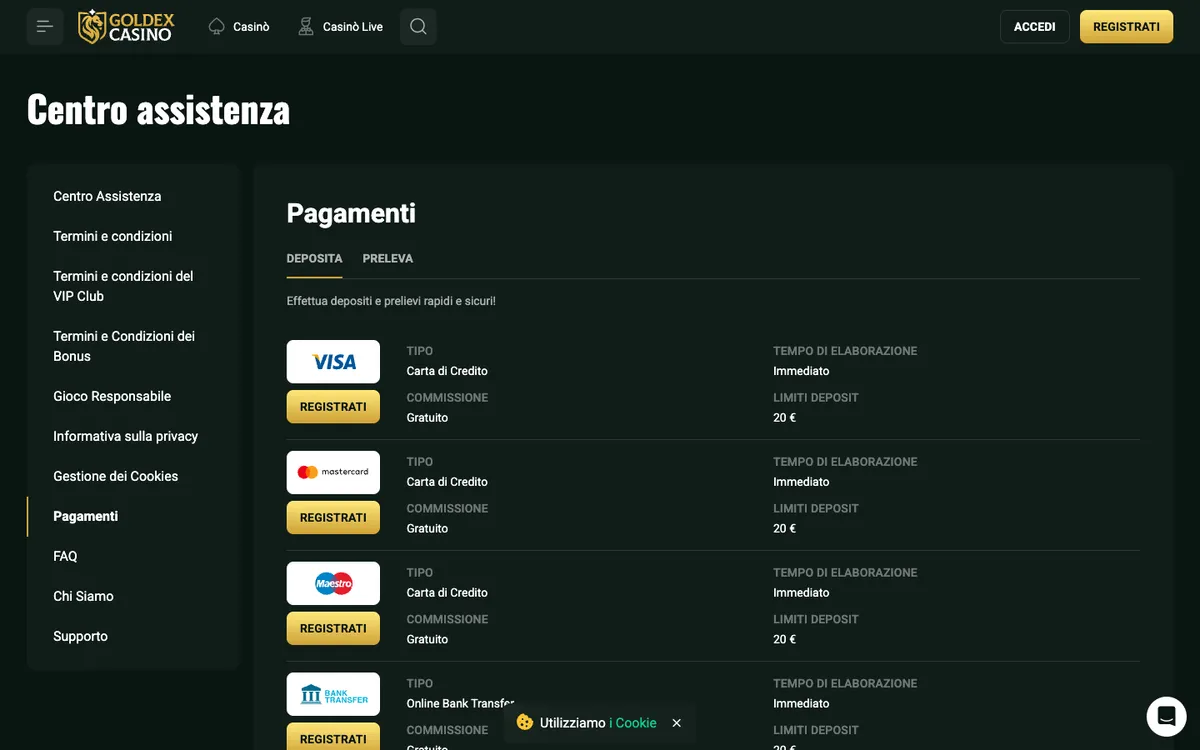Viewport: 1200px width, 750px height.
Task: Open Casinò in top navigation
Action: click(x=251, y=27)
